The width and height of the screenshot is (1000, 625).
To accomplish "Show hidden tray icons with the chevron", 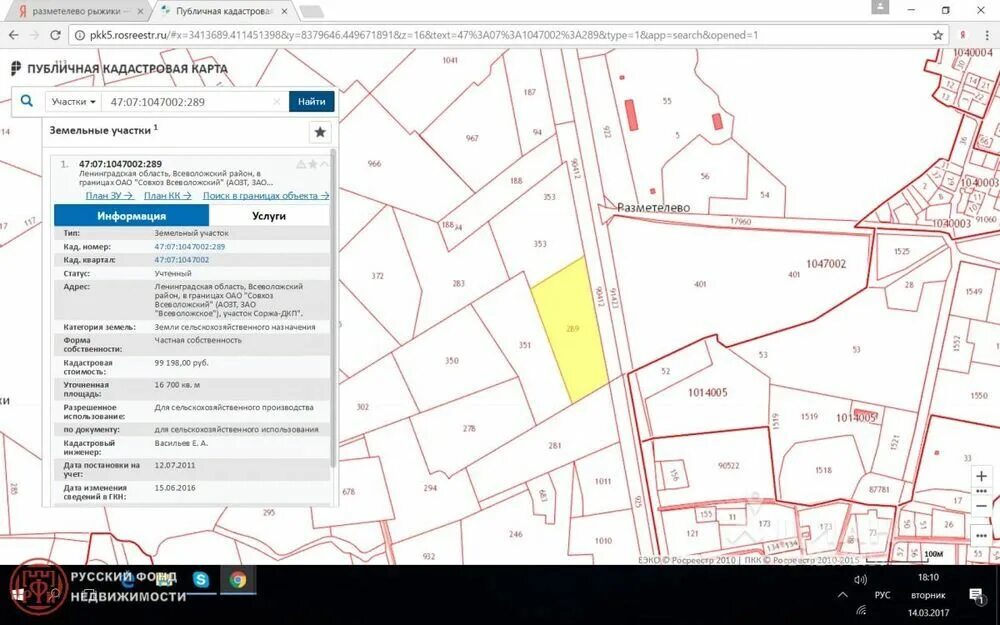I will (x=842, y=595).
